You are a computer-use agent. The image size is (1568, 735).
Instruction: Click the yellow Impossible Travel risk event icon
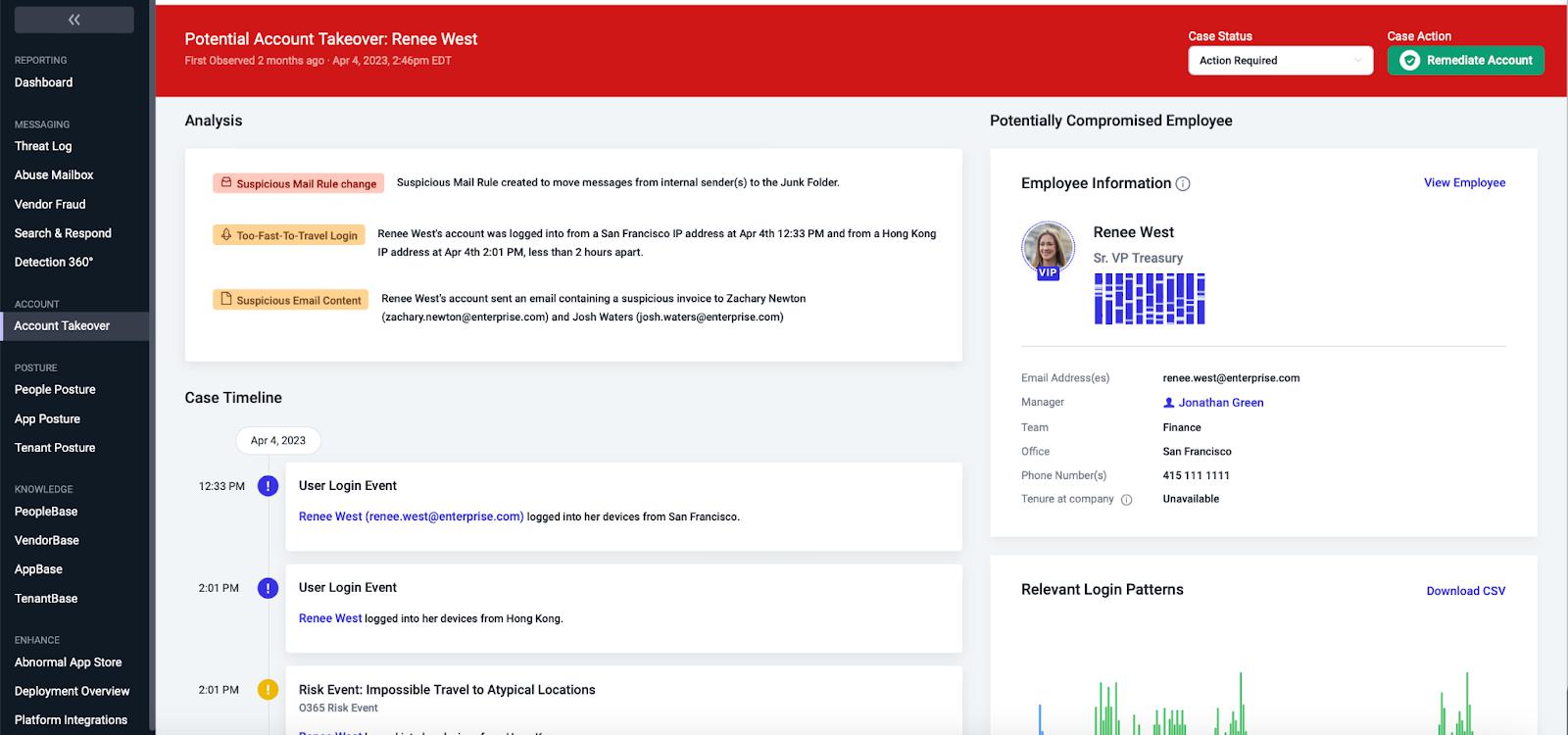tap(268, 690)
